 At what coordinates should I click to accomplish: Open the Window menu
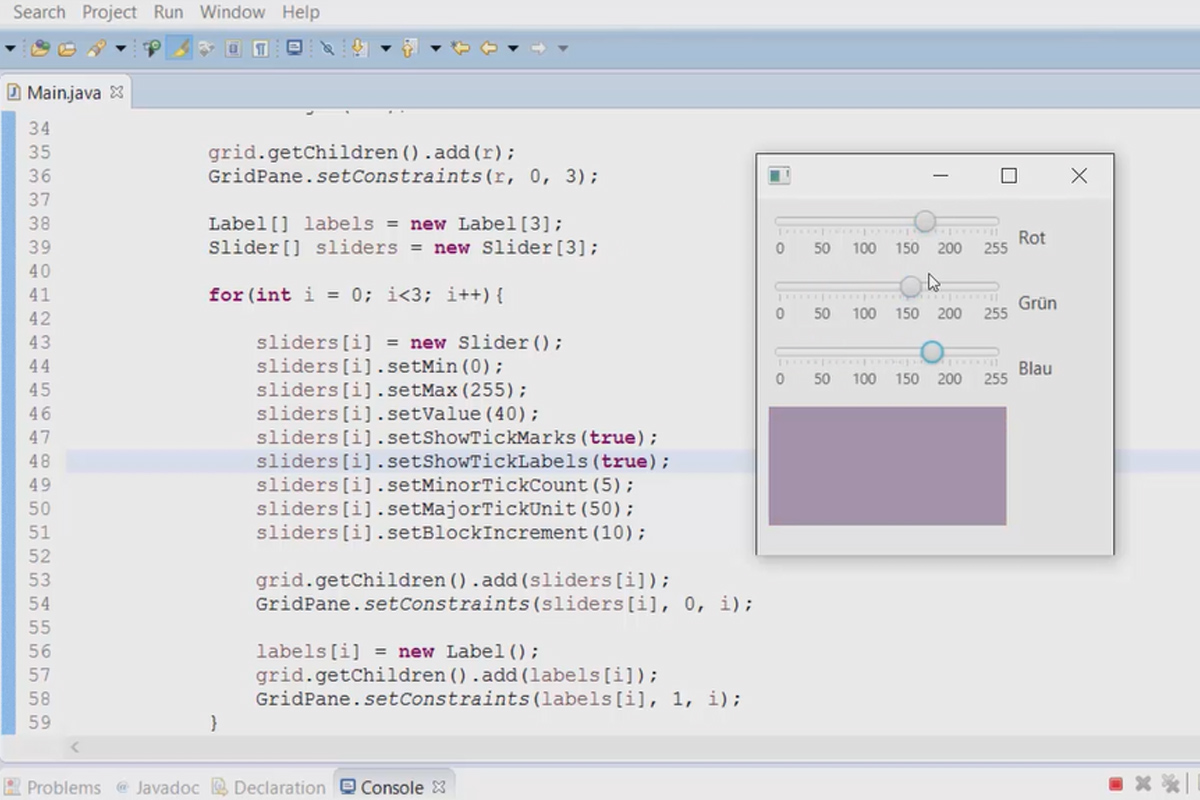click(232, 12)
